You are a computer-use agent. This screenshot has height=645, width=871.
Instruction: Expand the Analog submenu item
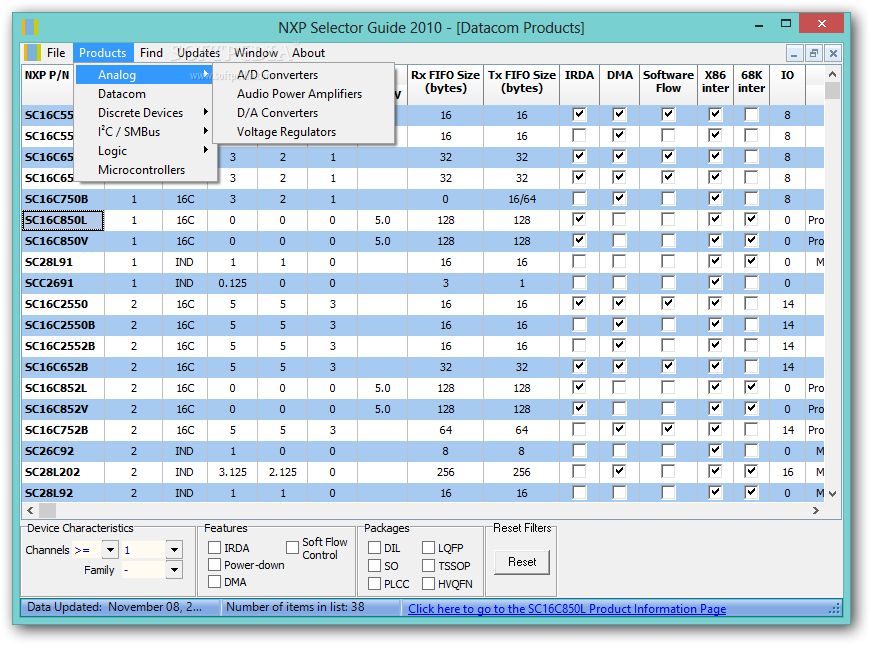coord(145,75)
